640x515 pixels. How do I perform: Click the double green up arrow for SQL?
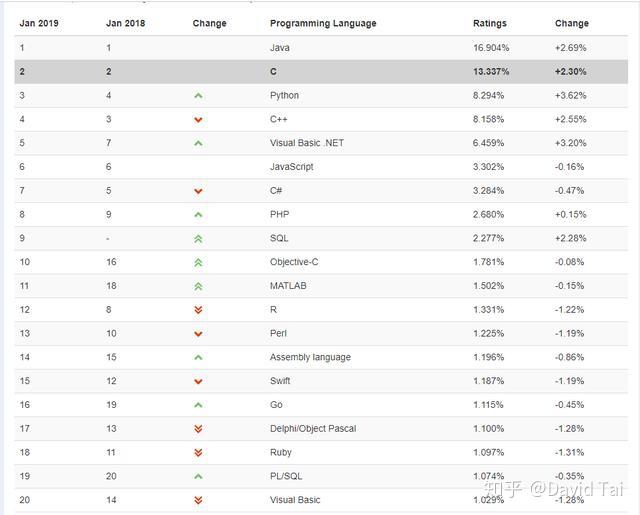[x=198, y=239]
